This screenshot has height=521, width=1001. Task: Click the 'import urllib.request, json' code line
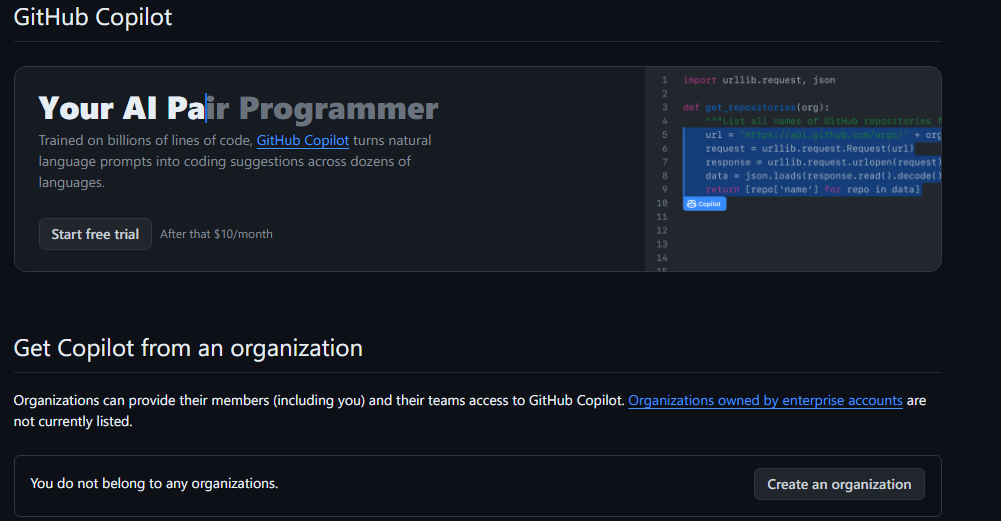[758, 80]
